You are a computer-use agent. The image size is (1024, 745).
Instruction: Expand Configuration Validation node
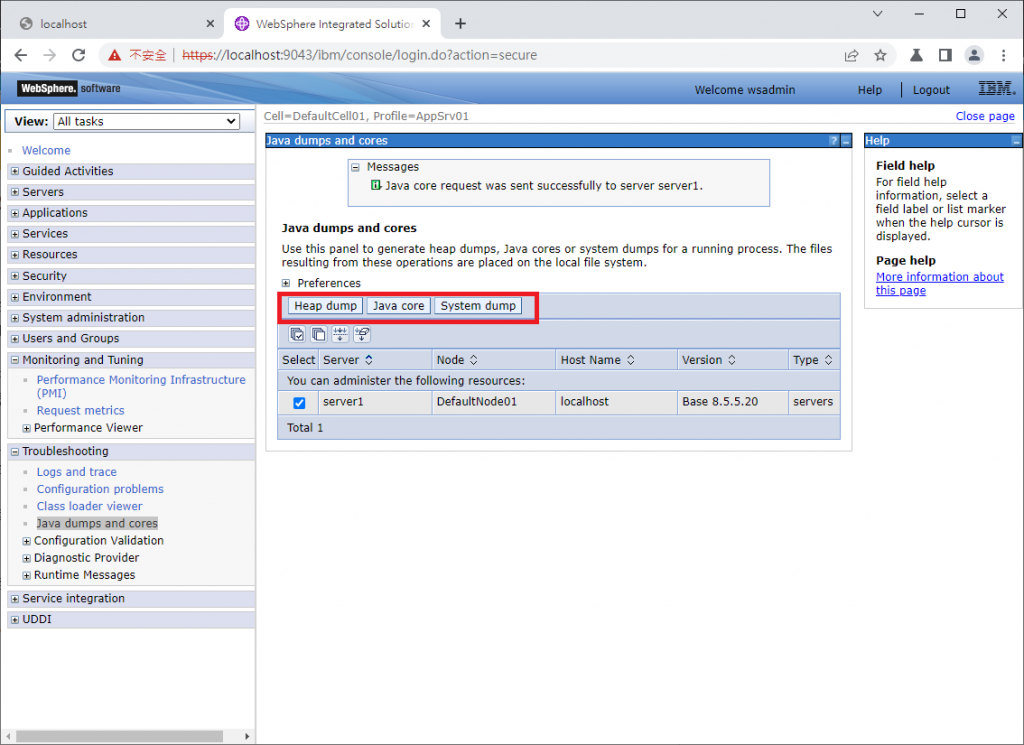click(27, 541)
